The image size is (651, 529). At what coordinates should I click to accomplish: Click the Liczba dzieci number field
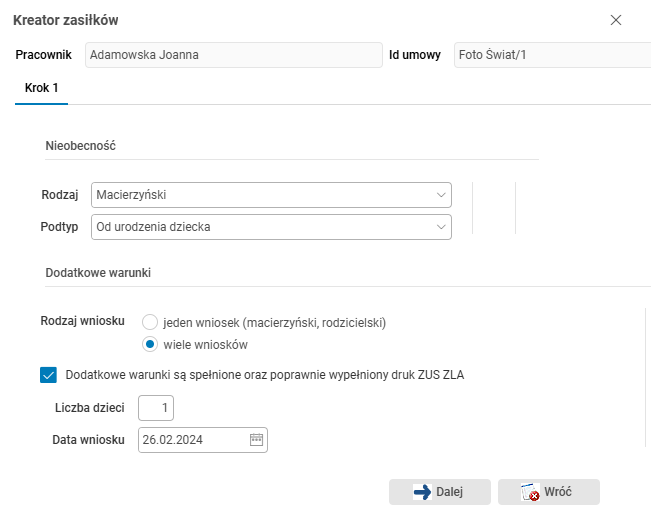coord(156,408)
